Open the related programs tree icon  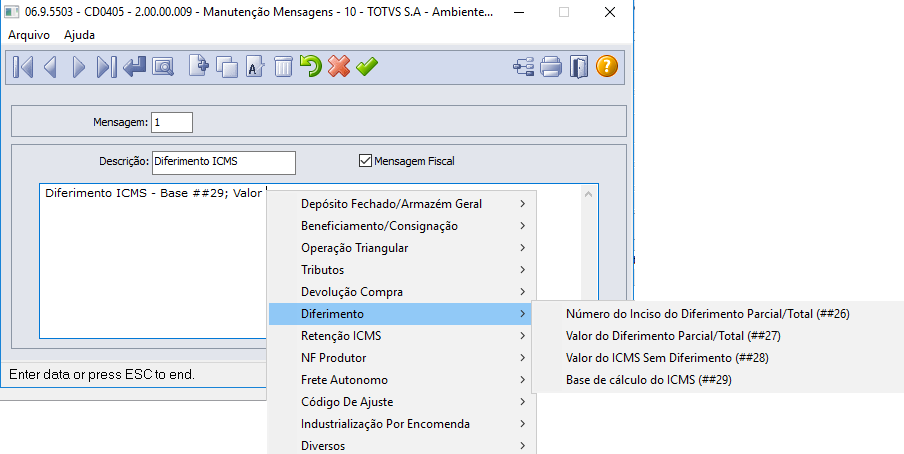pos(523,67)
